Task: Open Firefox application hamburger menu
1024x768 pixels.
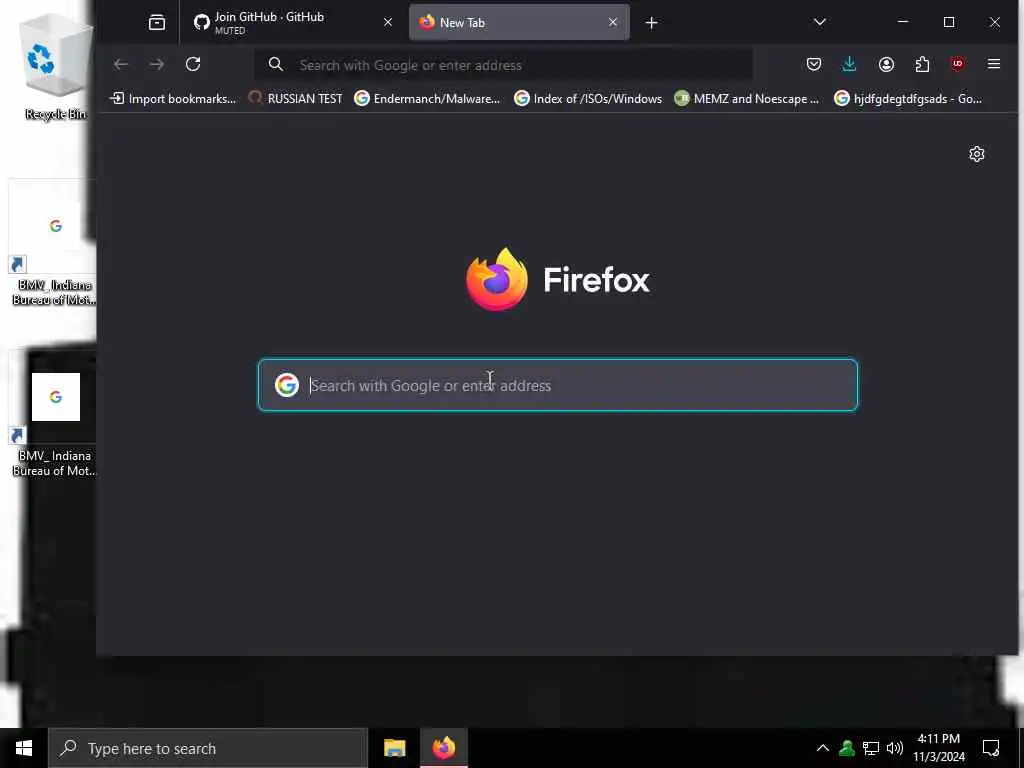Action: point(994,64)
